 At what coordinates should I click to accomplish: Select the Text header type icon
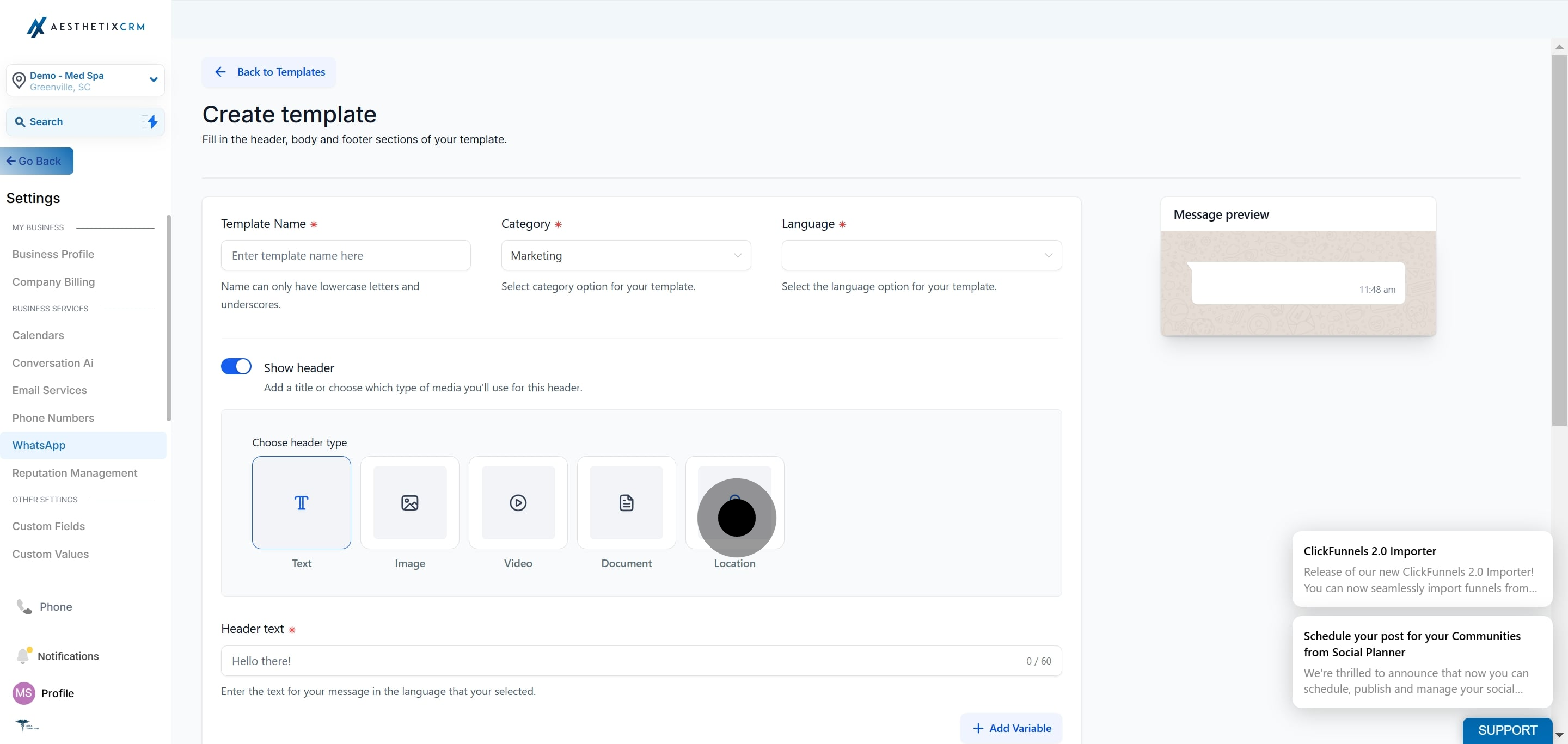pos(301,502)
